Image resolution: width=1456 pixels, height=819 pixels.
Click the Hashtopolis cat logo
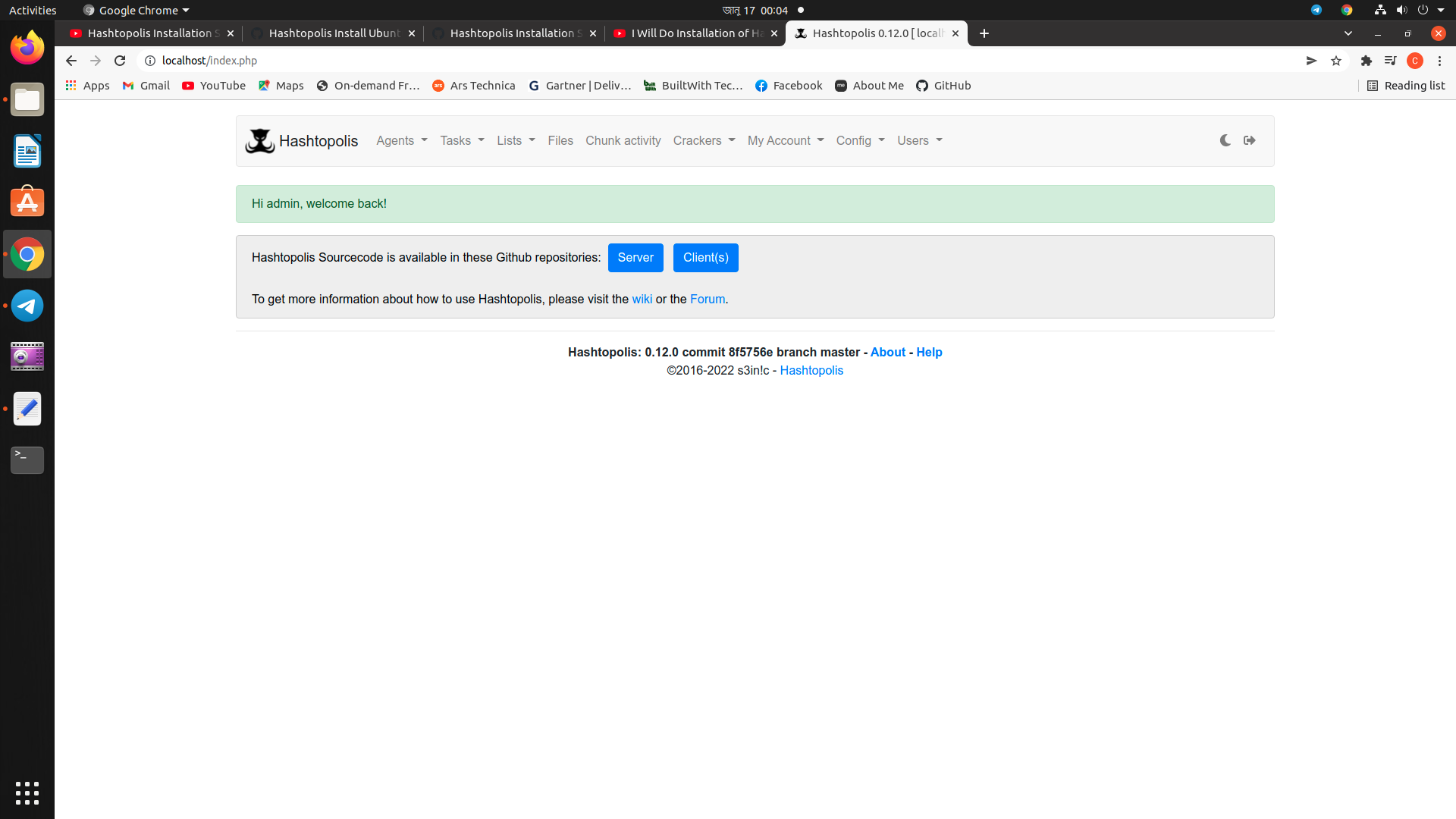[260, 140]
